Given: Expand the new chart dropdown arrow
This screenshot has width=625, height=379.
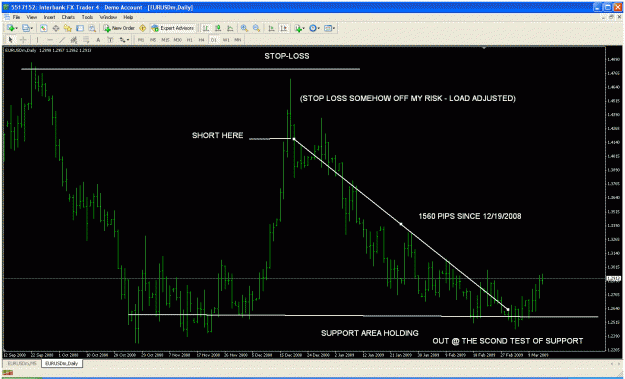Looking at the screenshot, I should tap(16, 28).
